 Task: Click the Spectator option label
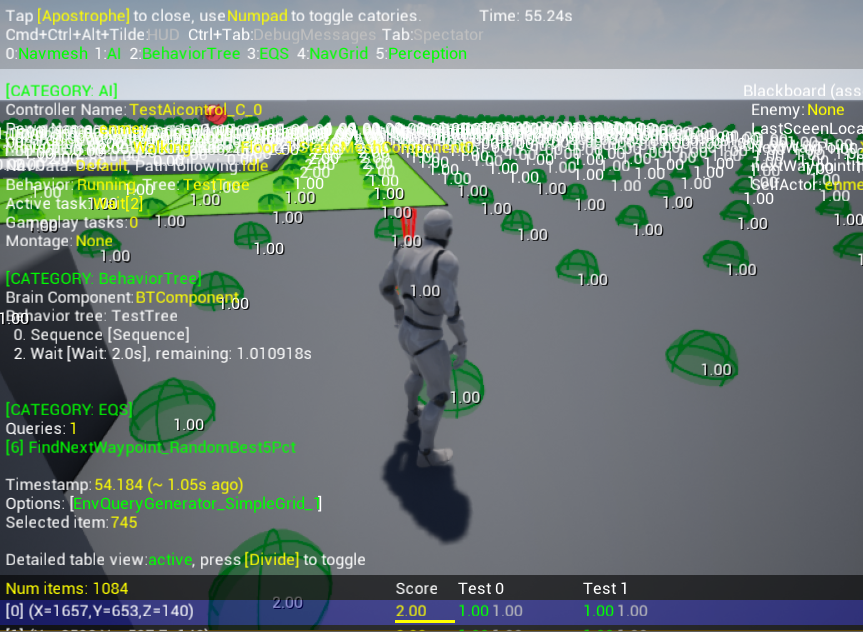click(x=448, y=35)
